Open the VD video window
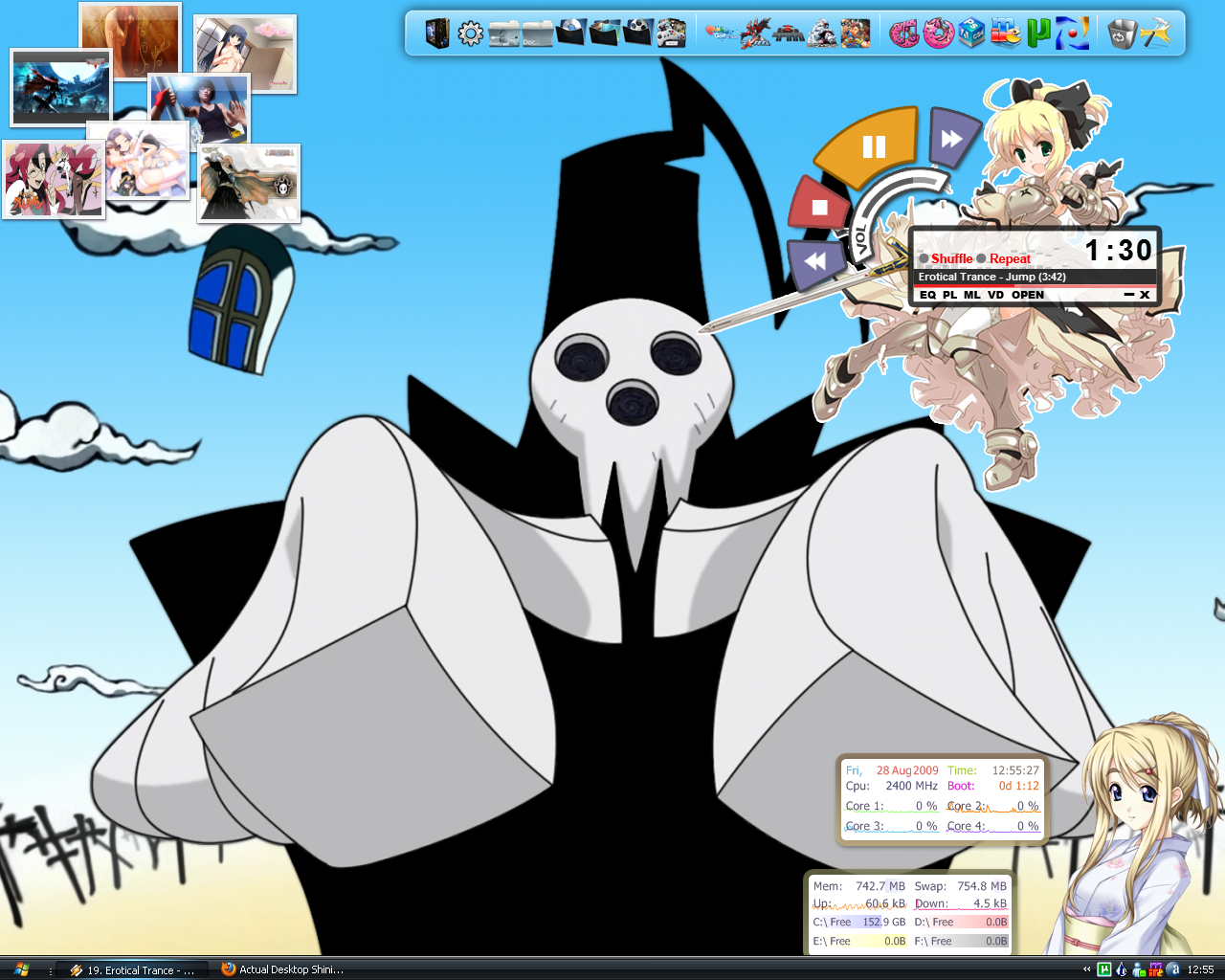This screenshot has width=1225, height=980. tap(996, 295)
